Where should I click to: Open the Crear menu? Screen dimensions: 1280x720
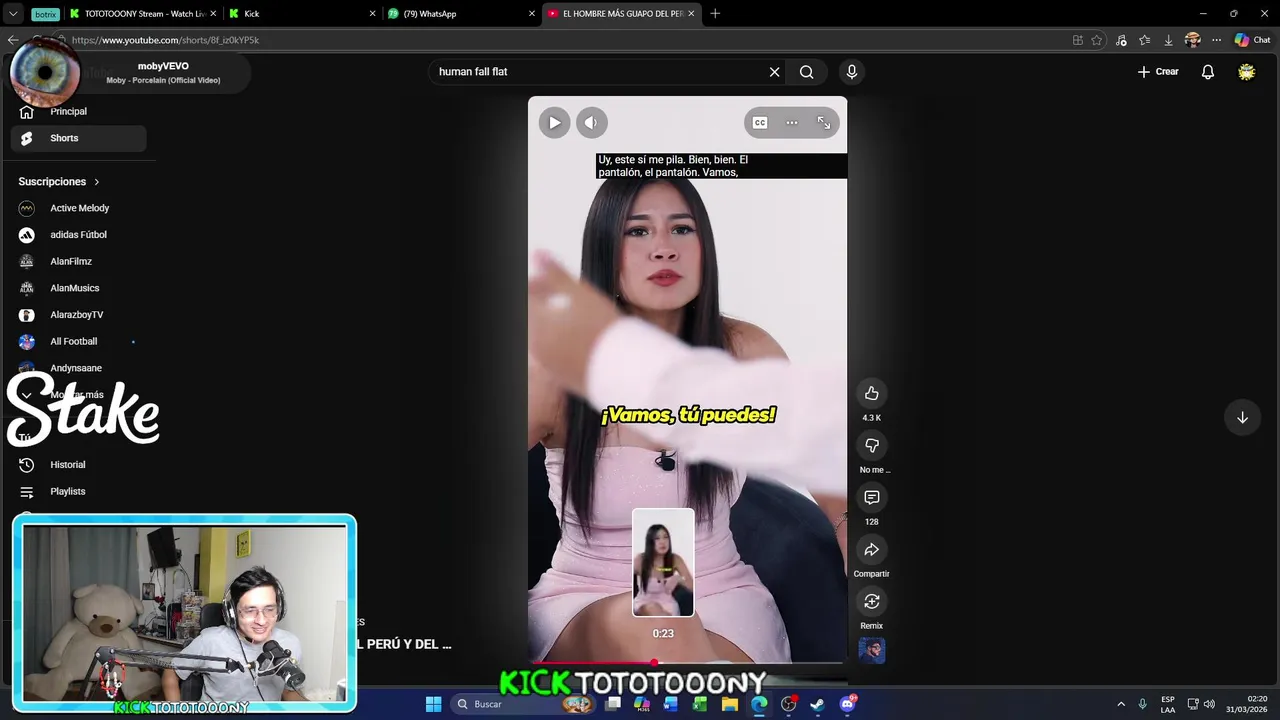click(1158, 72)
